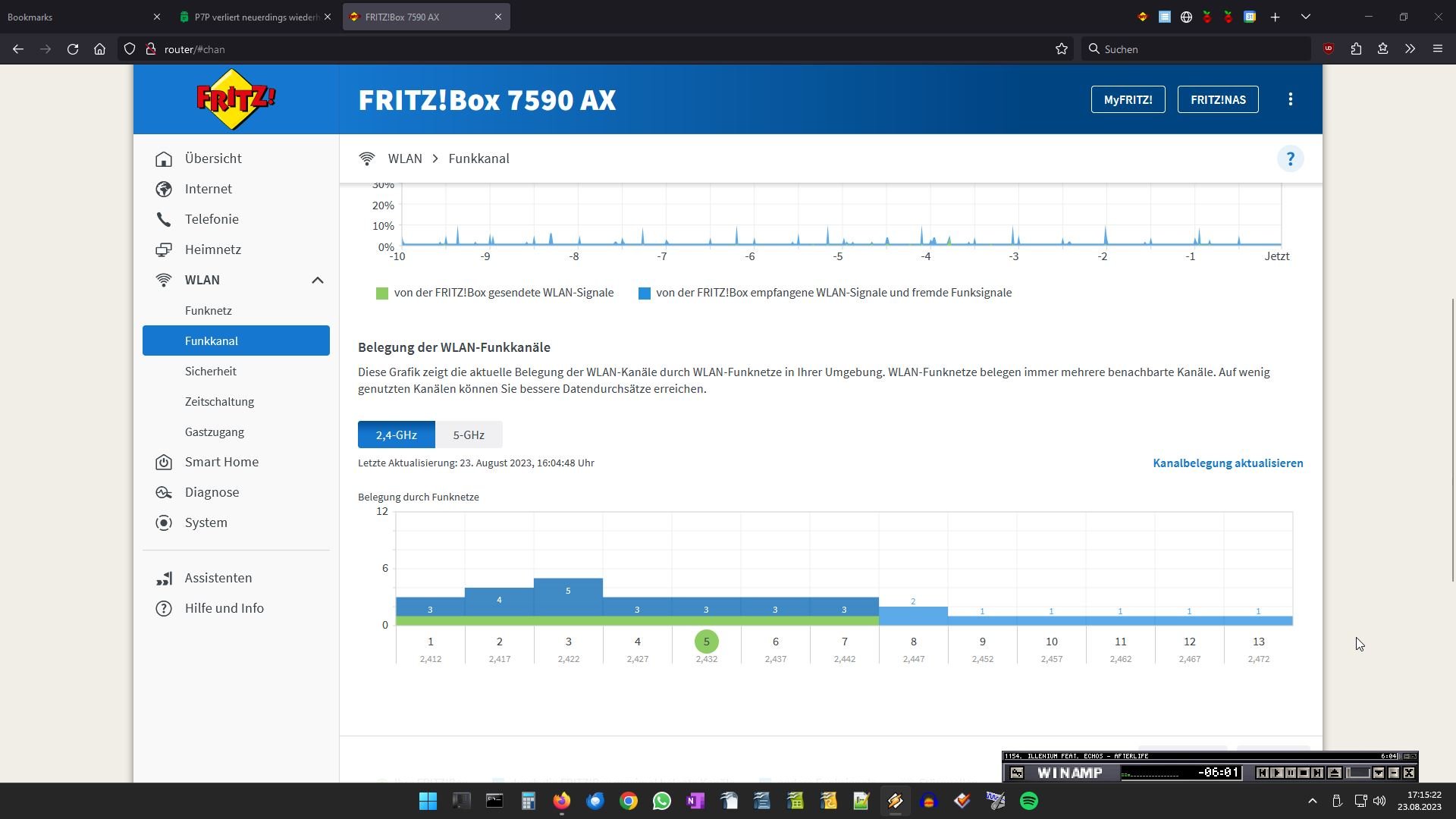The height and width of the screenshot is (819, 1456).
Task: Open Assistenten wizard entry
Action: pyautogui.click(x=218, y=578)
